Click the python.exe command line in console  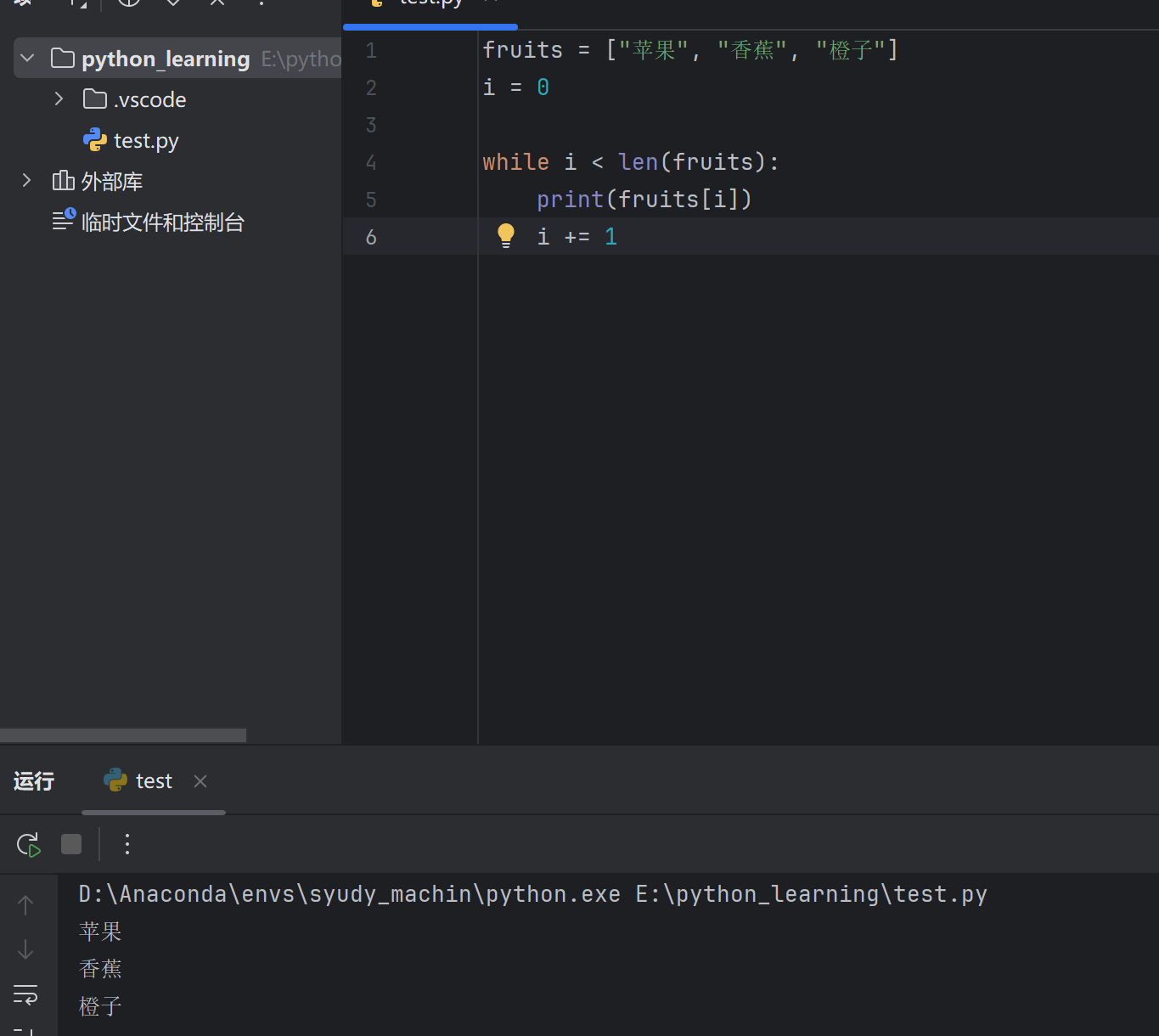(x=533, y=894)
